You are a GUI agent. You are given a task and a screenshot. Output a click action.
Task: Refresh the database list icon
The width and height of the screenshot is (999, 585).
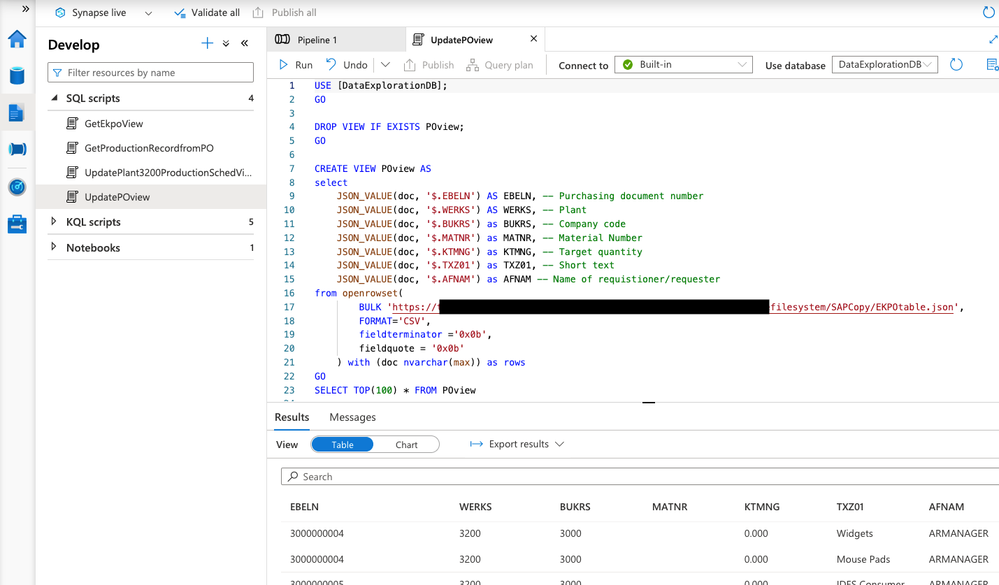956,65
